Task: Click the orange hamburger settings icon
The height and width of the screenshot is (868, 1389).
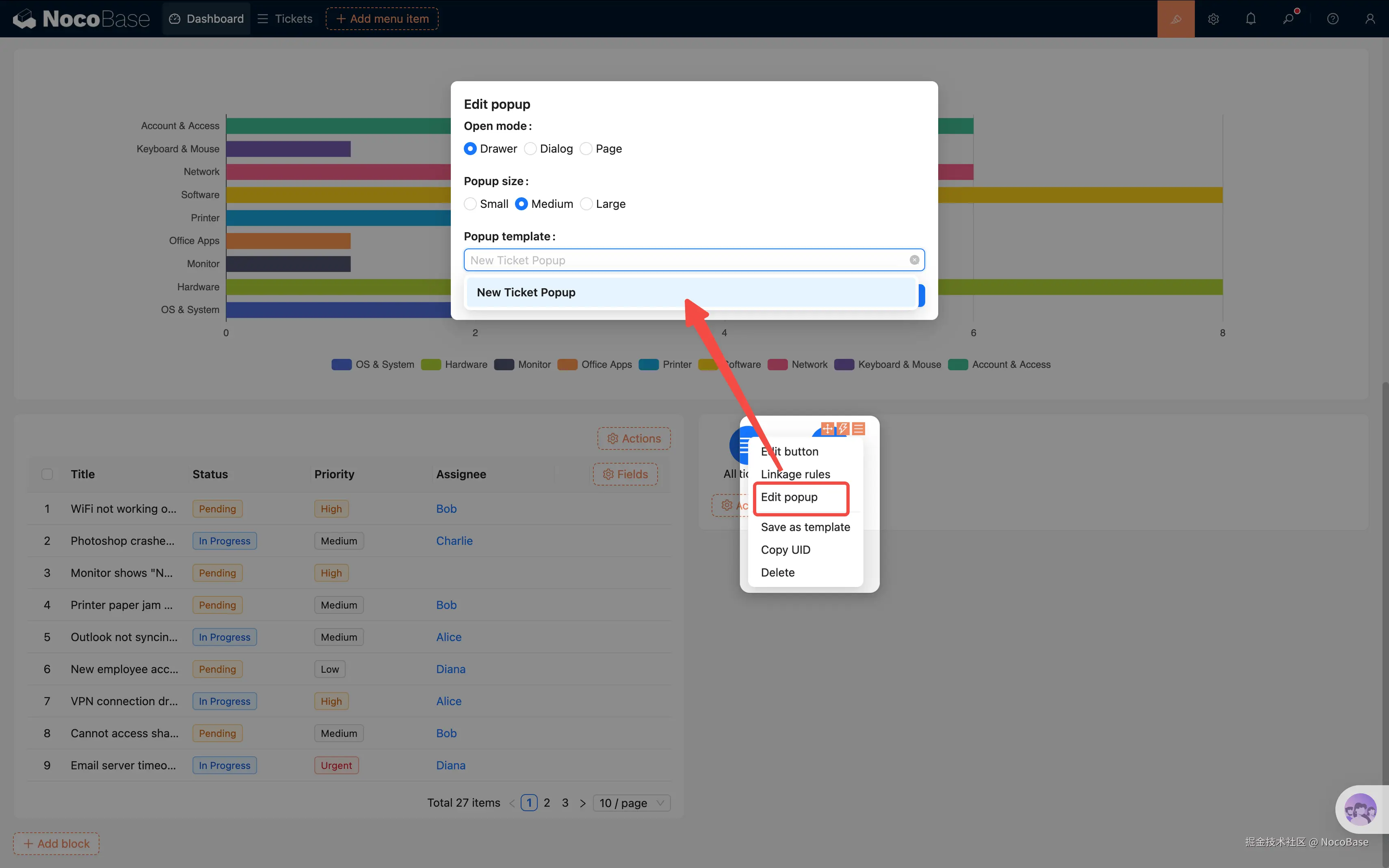Action: tap(859, 428)
